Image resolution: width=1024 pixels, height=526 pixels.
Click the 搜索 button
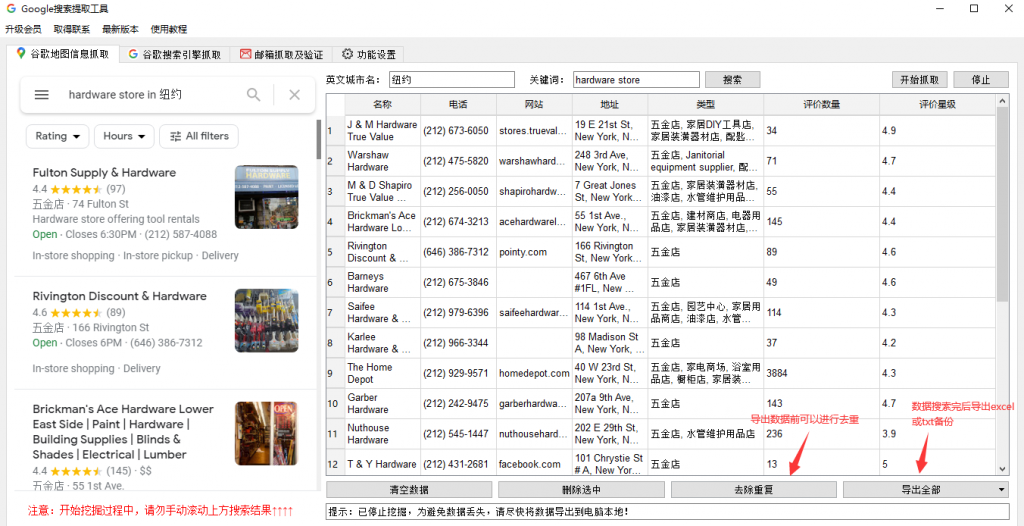733,80
